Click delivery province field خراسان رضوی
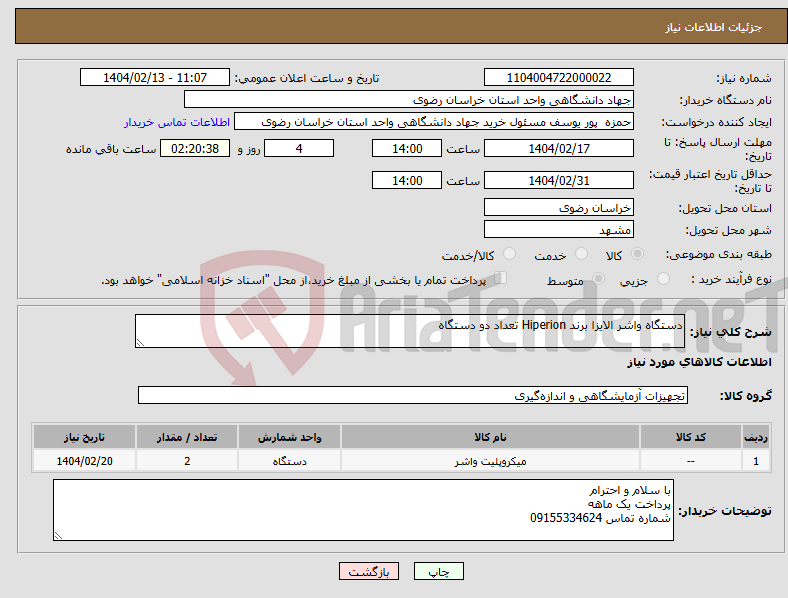The width and height of the screenshot is (788, 598). [559, 207]
